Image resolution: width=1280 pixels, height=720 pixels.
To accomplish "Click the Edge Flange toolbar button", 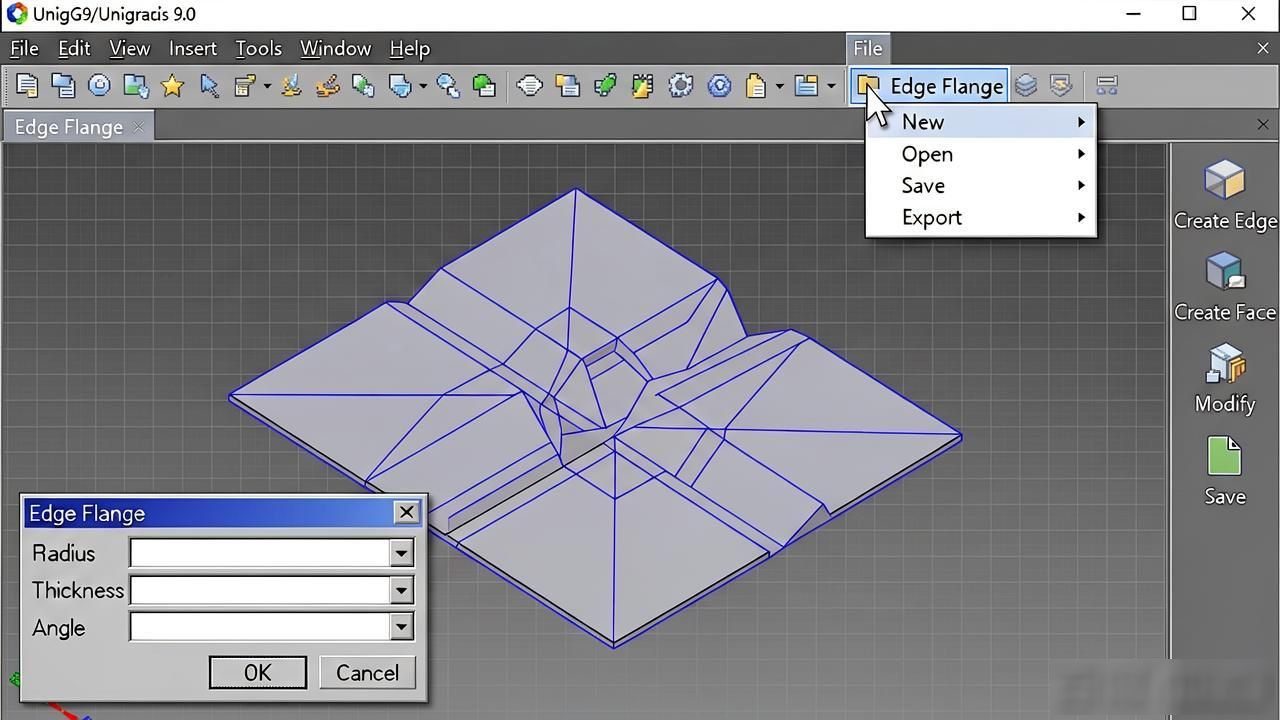I will coord(930,86).
